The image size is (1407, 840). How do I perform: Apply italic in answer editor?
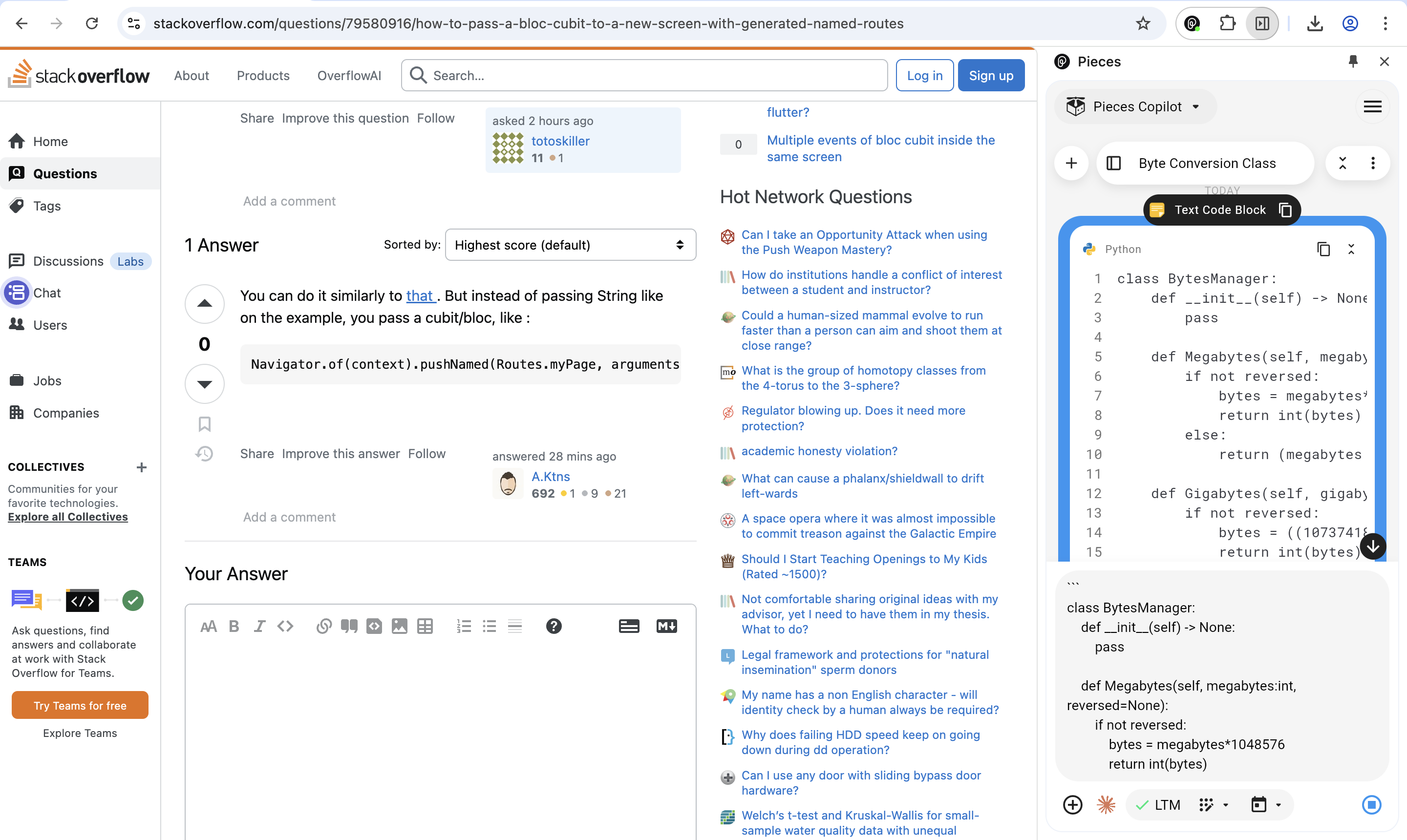(x=259, y=626)
